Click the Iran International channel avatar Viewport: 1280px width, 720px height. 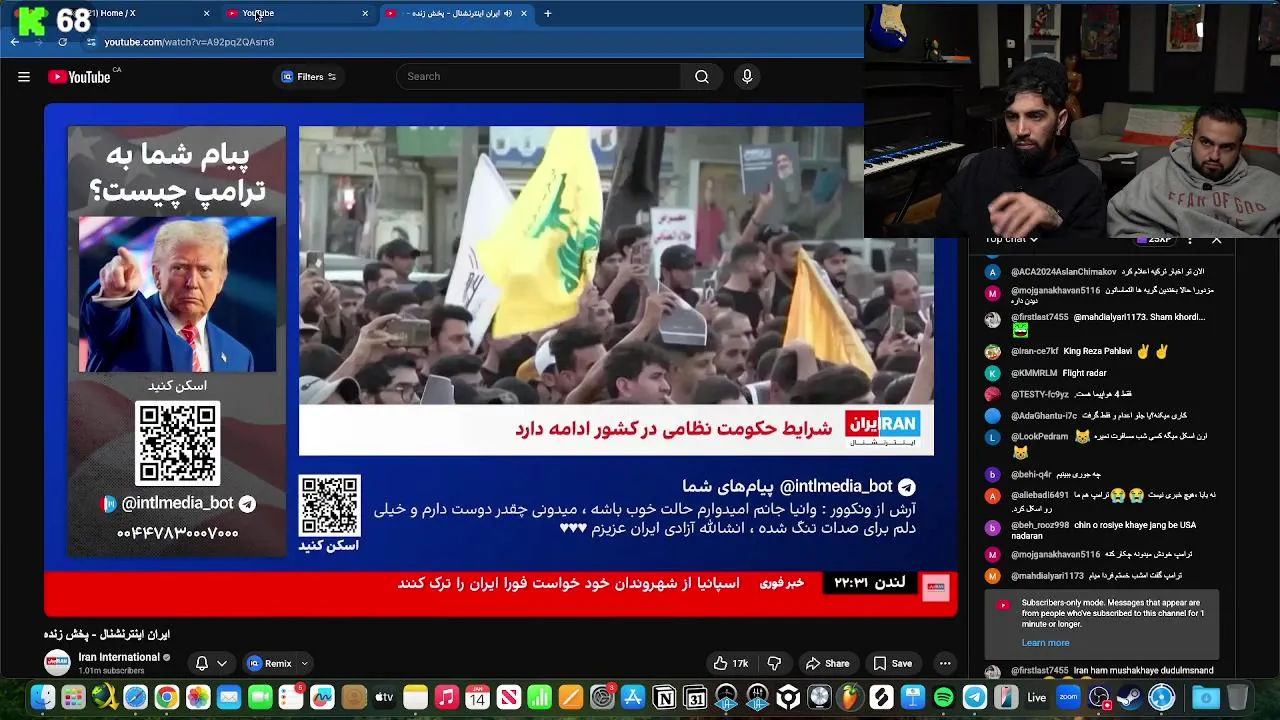(x=57, y=662)
